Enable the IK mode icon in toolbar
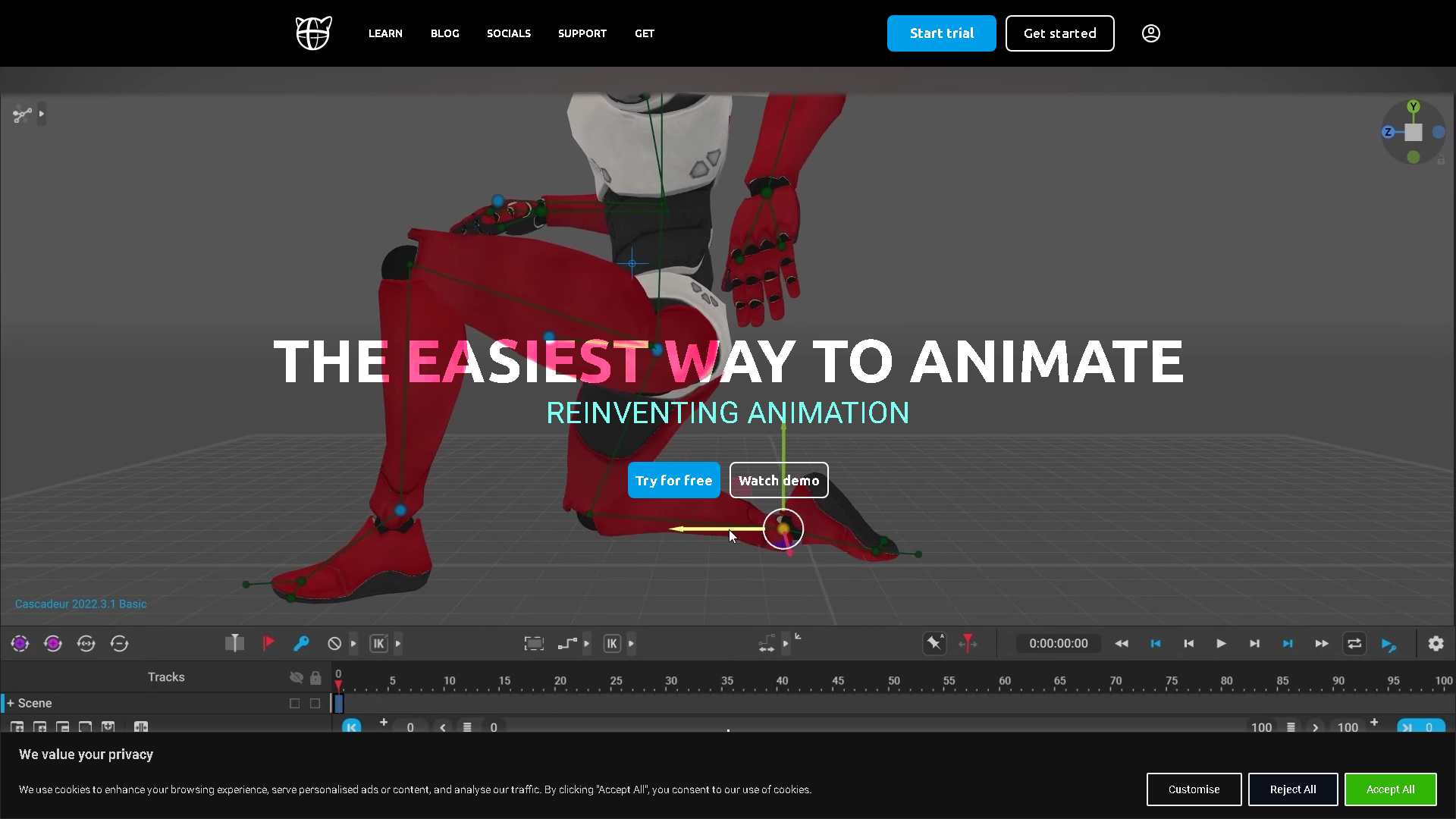The height and width of the screenshot is (819, 1456). click(x=379, y=643)
